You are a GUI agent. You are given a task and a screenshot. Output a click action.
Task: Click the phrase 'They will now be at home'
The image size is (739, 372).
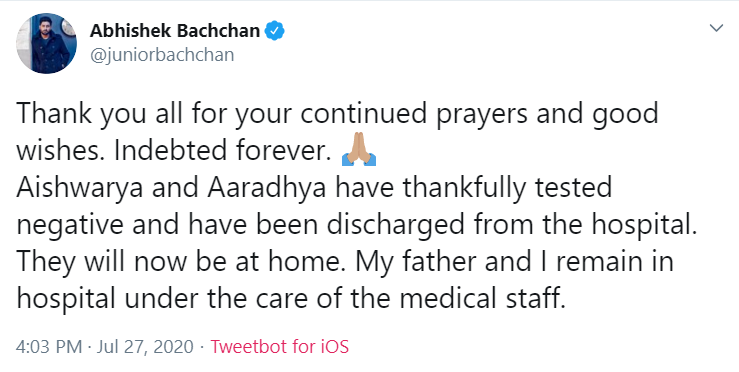pos(177,262)
